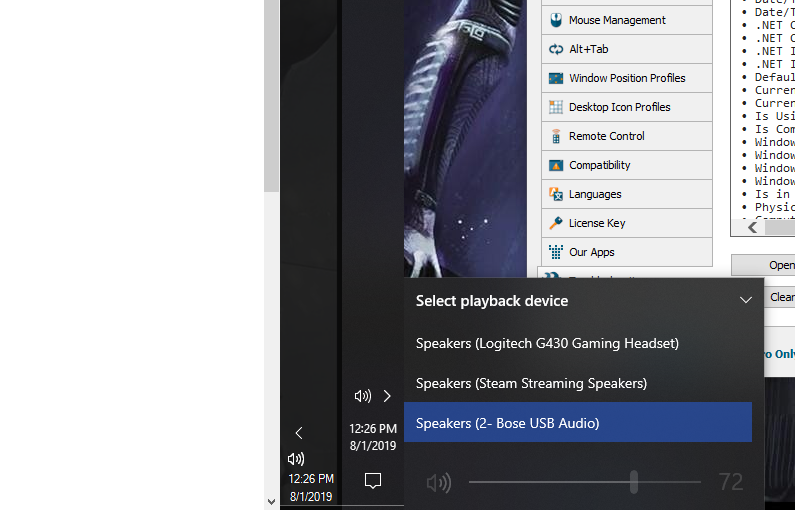Click the right-pointing chevron beside taskbar speaker
This screenshot has height=514, width=795.
(x=387, y=396)
